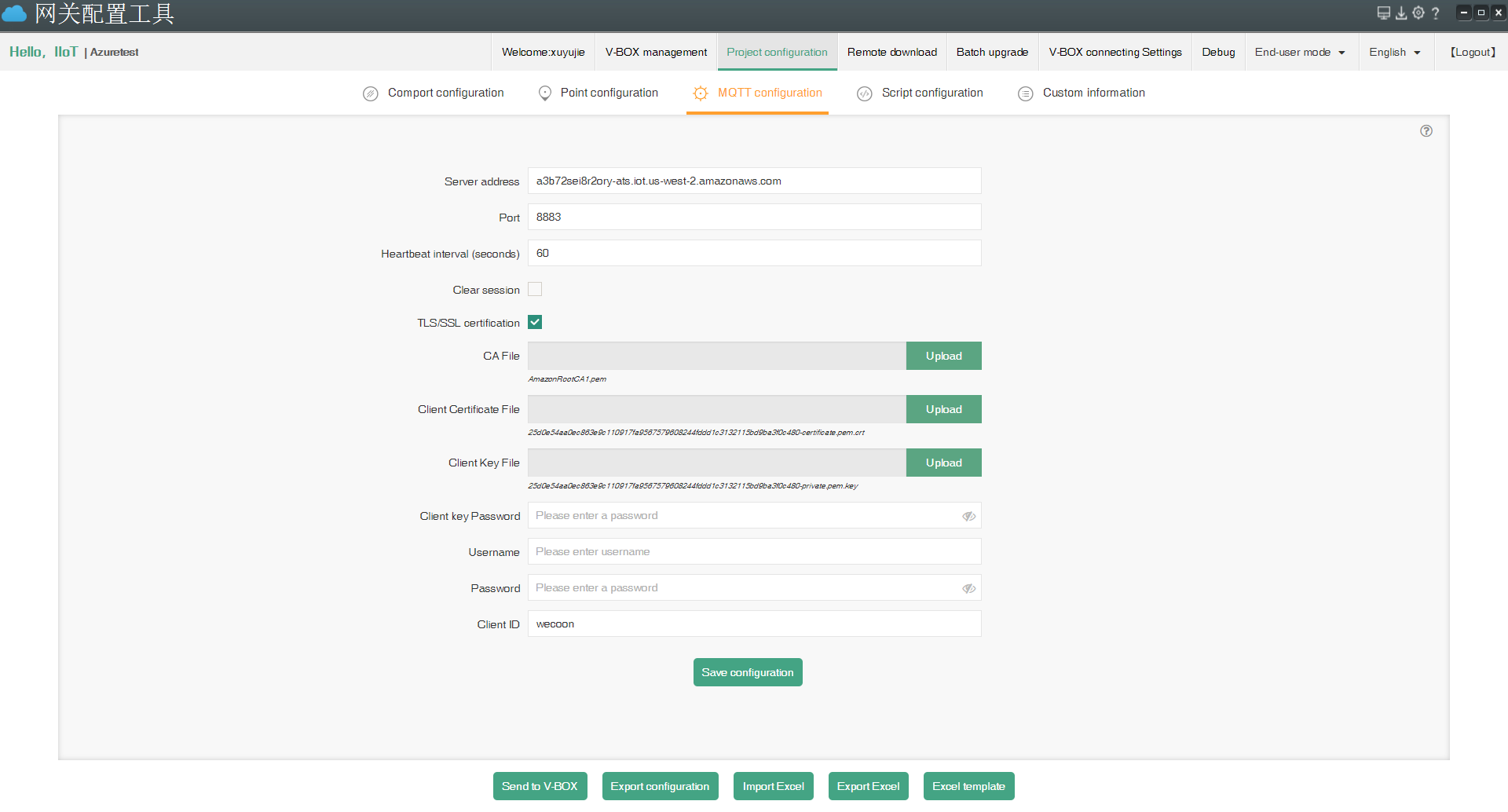Viewport: 1508px width, 812px height.
Task: Click the download icon in title bar
Action: [1400, 13]
